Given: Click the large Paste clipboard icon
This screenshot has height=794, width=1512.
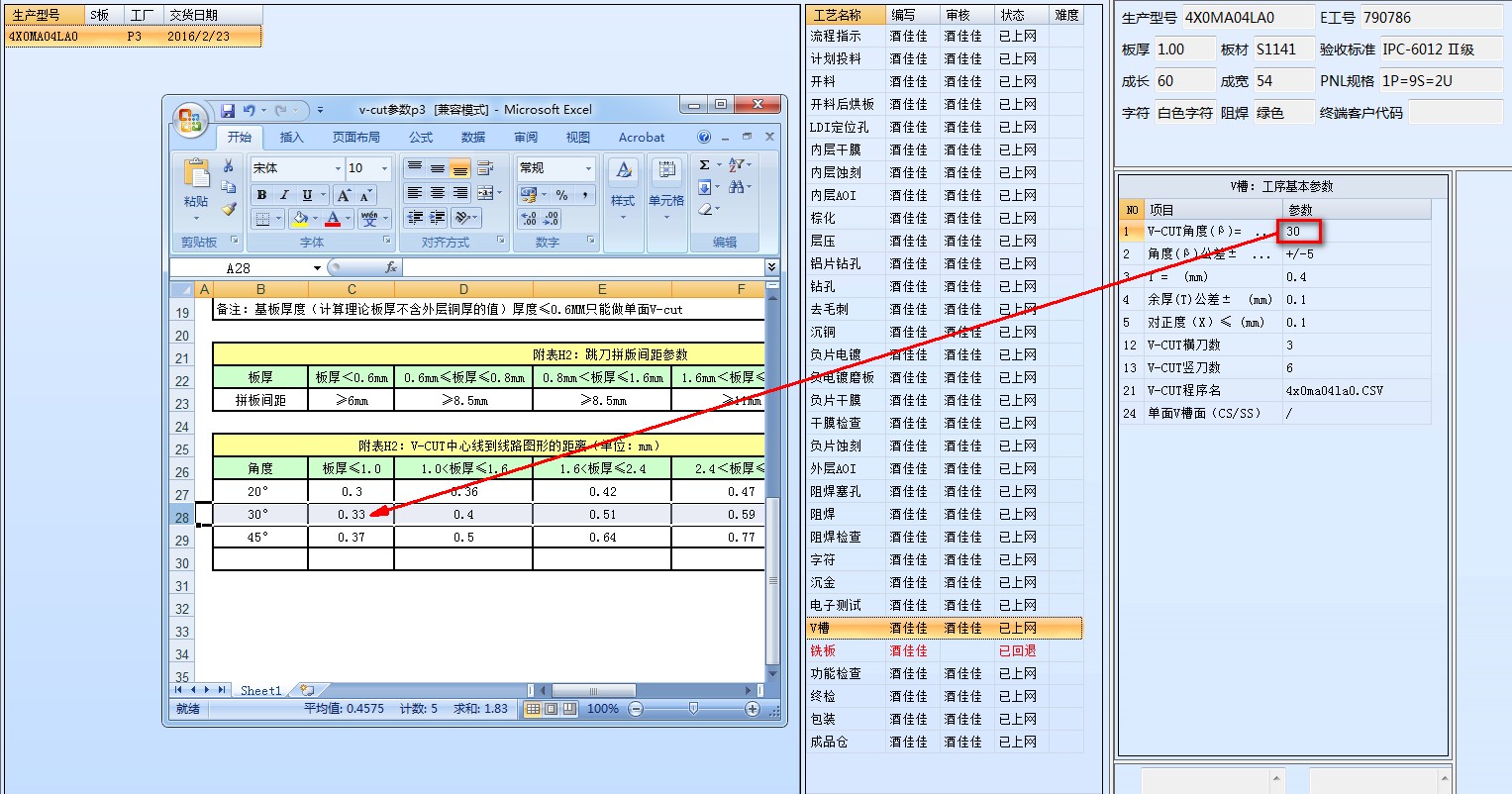Looking at the screenshot, I should (196, 174).
